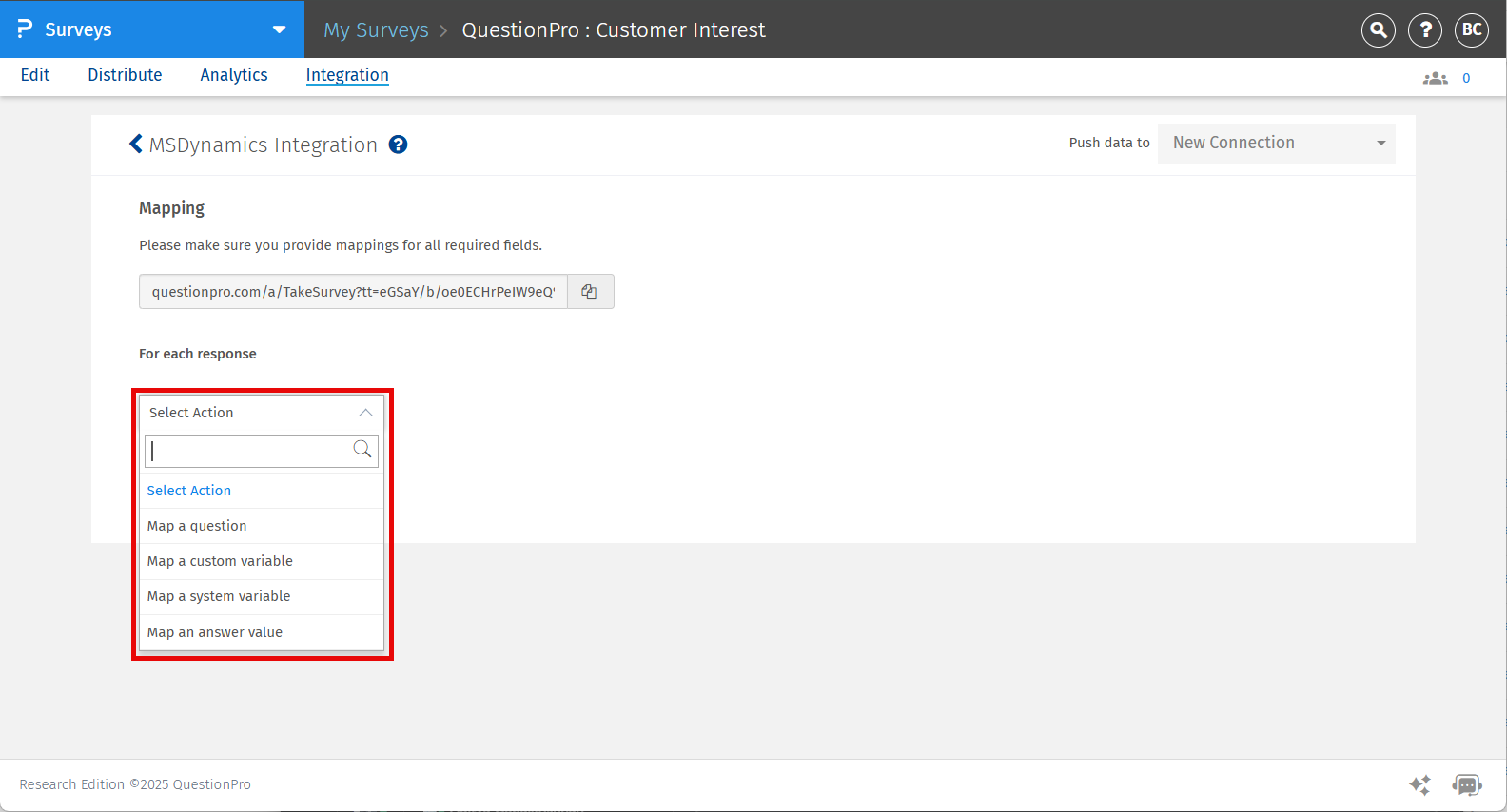1507x812 pixels.
Task: Click the magnifier inside action search box
Action: pos(362,450)
